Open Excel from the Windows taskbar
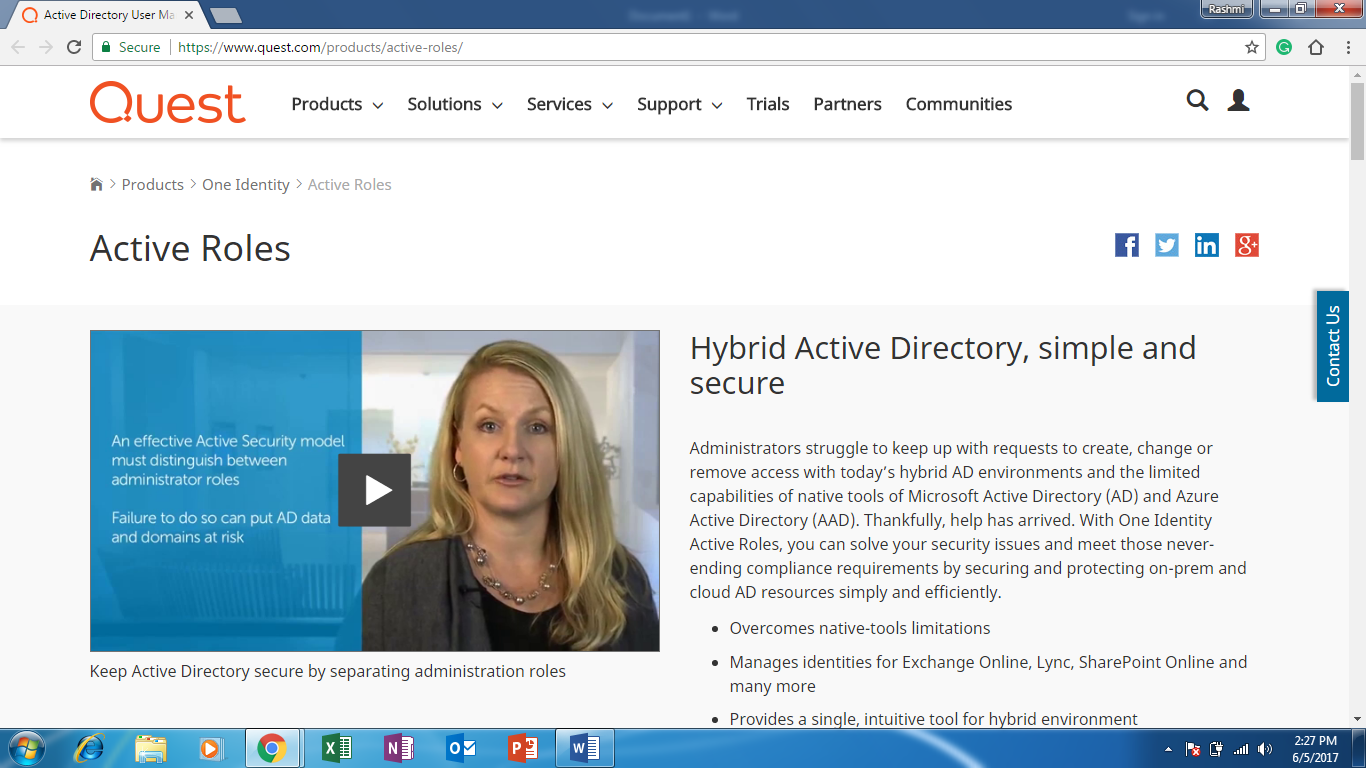The image size is (1366, 768). point(337,748)
